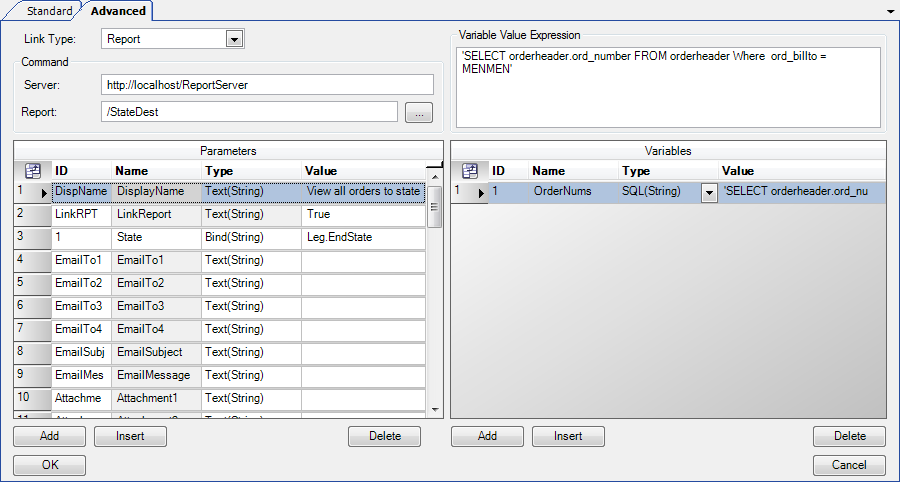Click Add under the Parameters grid
This screenshot has height=482, width=900.
click(49, 436)
